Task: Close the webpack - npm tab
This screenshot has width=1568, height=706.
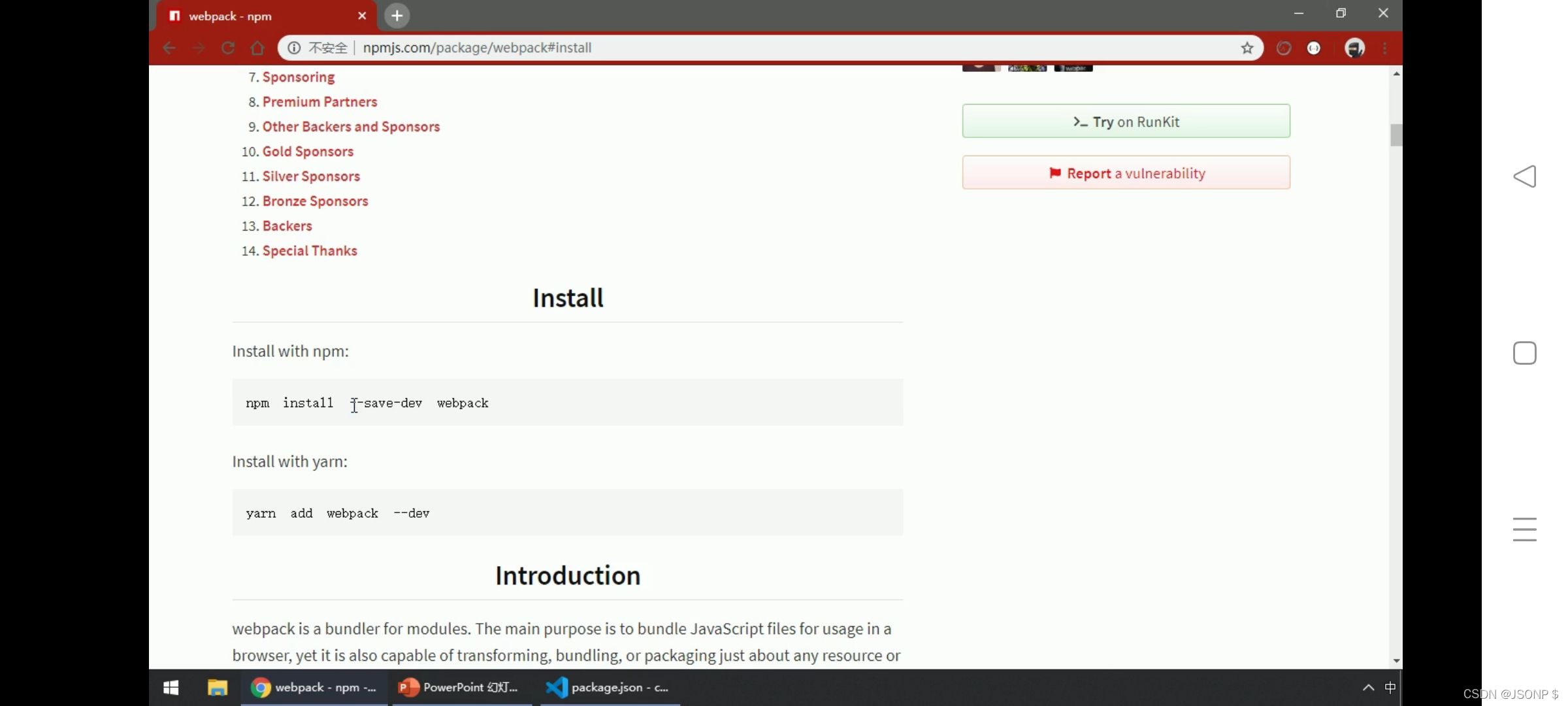Action: tap(362, 16)
